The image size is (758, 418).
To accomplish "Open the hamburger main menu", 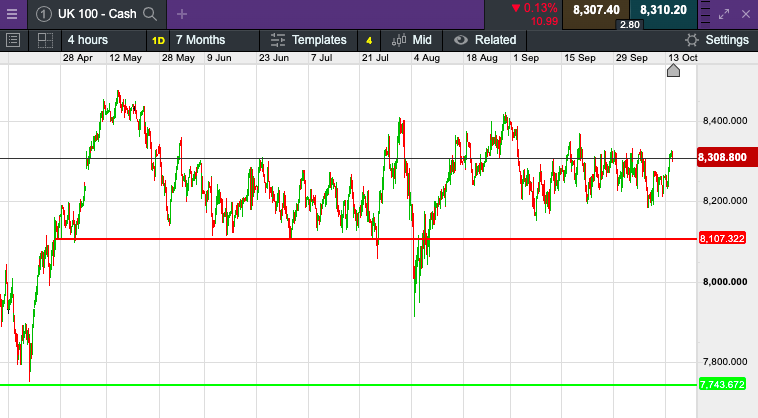I will click(12, 14).
